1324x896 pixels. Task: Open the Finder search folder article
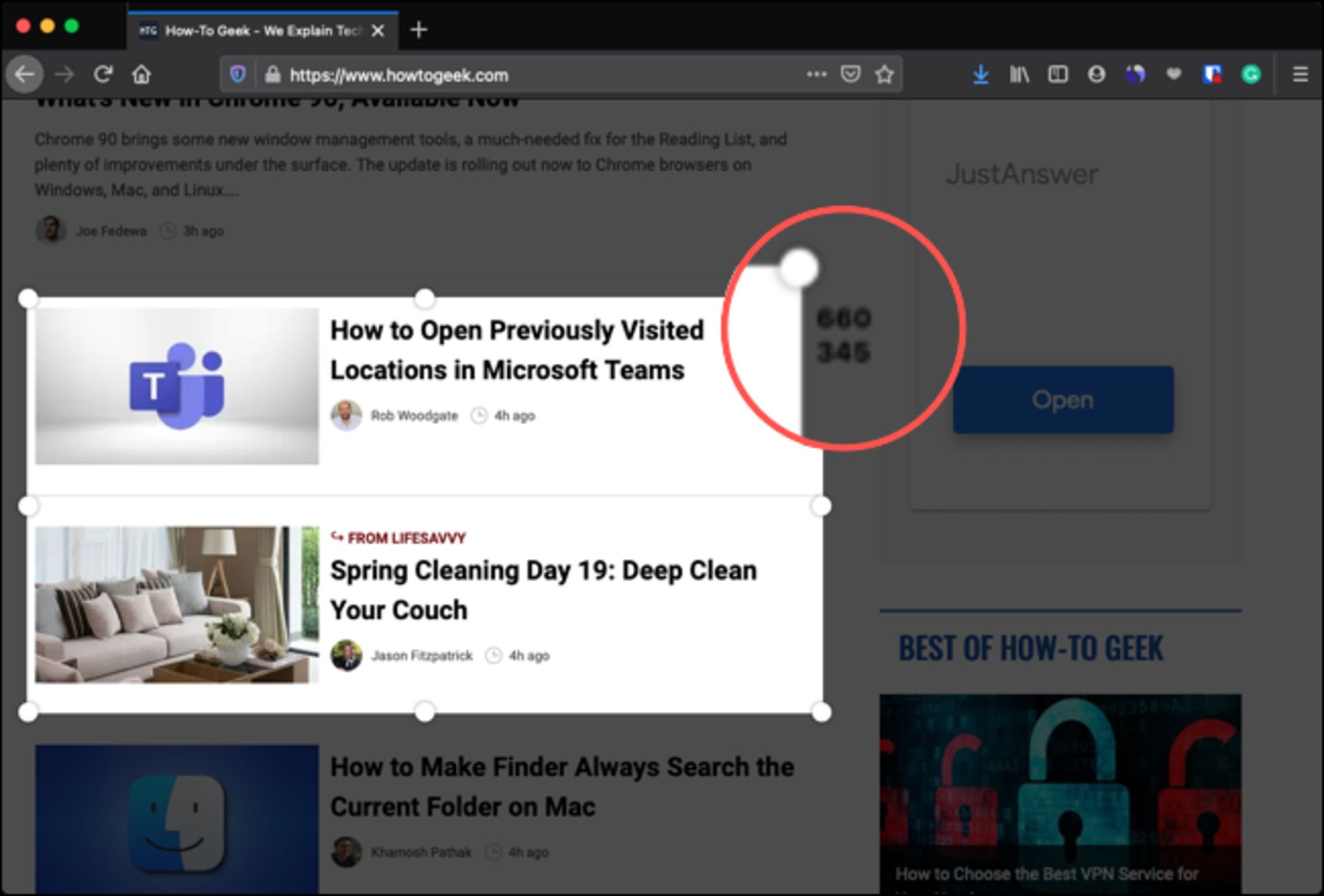[x=562, y=786]
